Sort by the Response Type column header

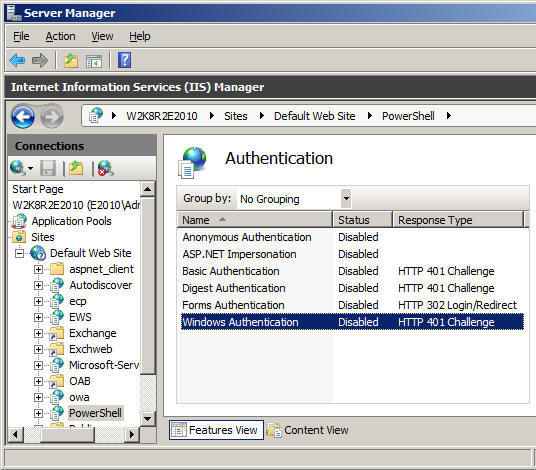pos(458,220)
